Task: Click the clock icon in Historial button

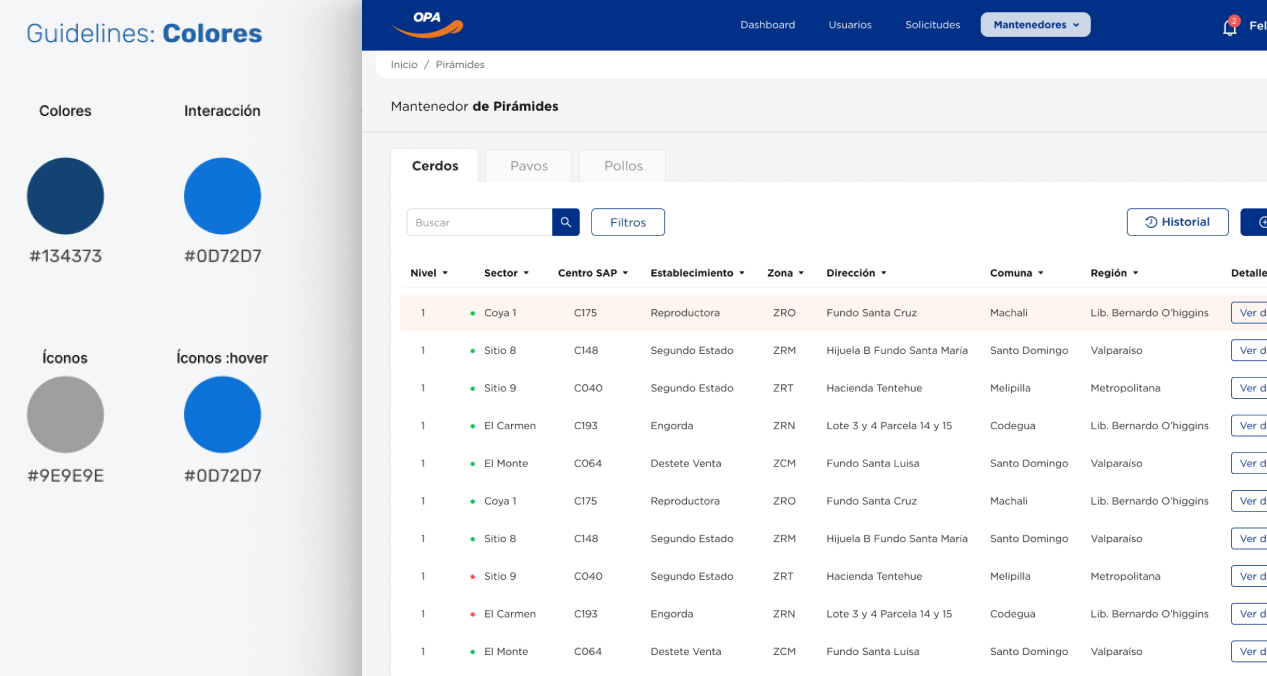Action: [x=1151, y=222]
